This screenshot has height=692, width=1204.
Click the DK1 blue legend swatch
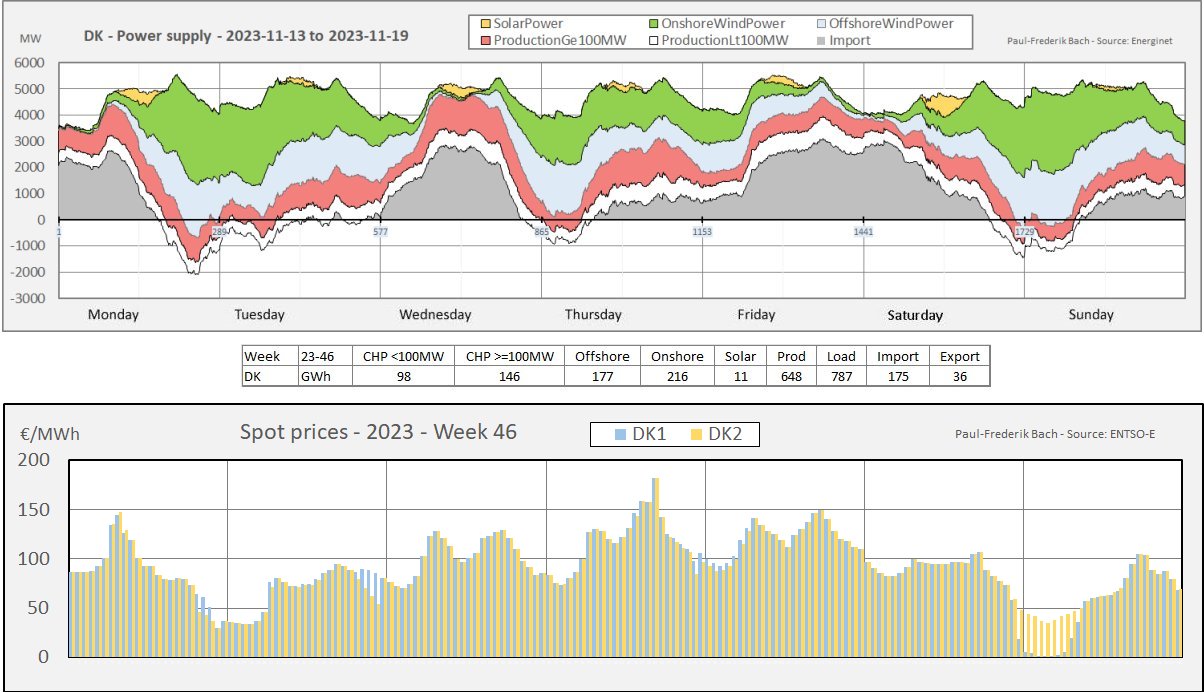(x=621, y=434)
